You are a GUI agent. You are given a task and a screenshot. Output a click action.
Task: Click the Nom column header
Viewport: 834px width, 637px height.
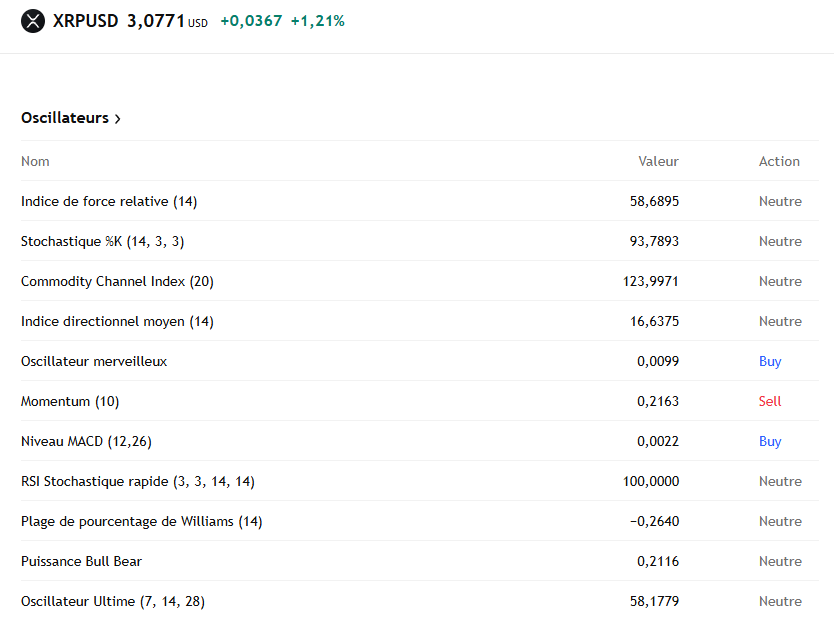point(35,161)
